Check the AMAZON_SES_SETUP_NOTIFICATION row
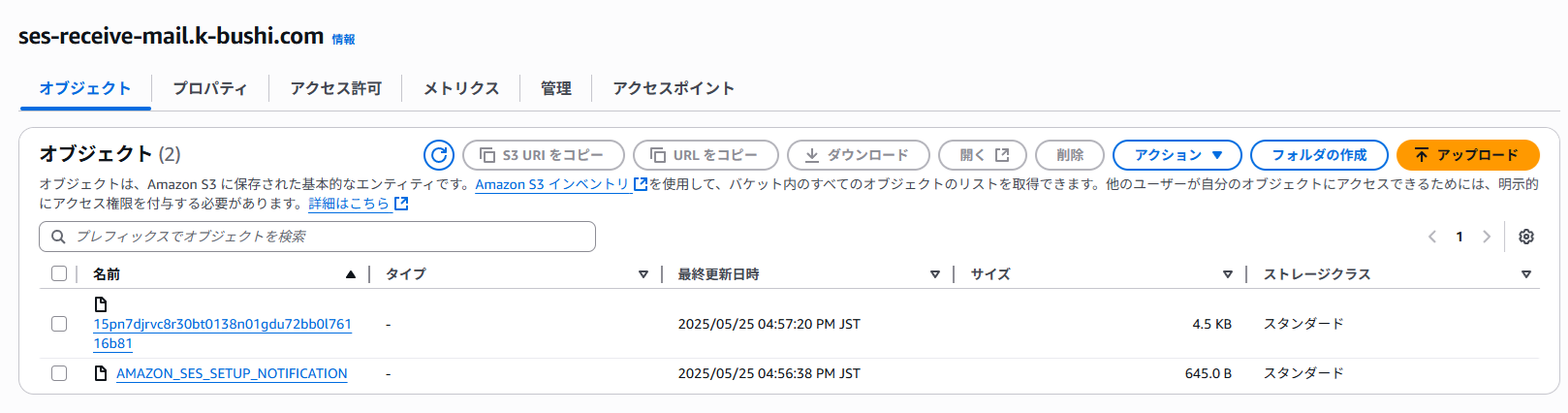Viewport: 1568px width, 413px height. tap(59, 373)
